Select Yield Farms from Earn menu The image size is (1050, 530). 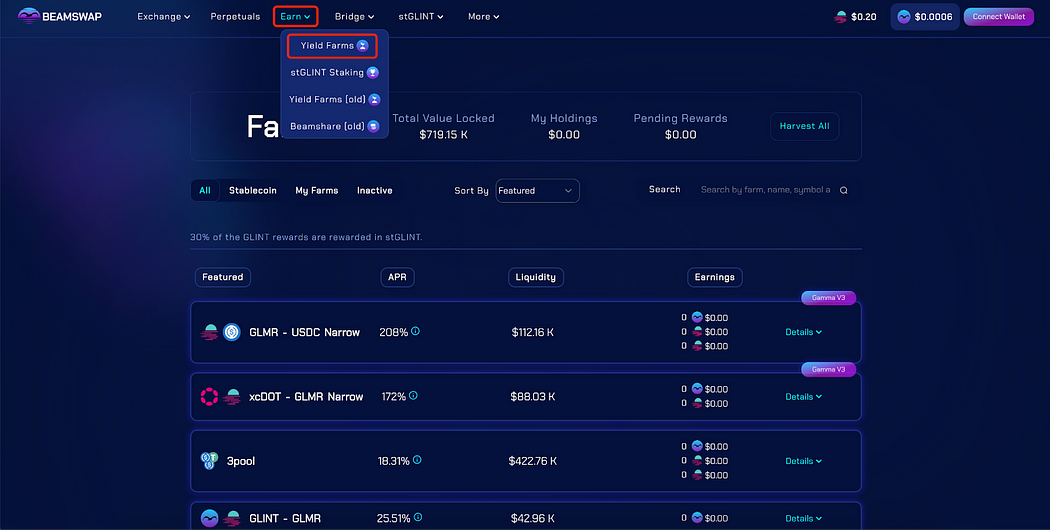(333, 46)
